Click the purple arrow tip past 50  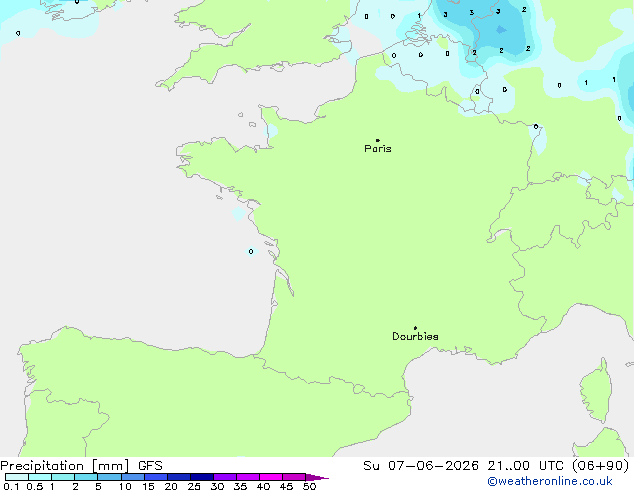tap(317, 477)
